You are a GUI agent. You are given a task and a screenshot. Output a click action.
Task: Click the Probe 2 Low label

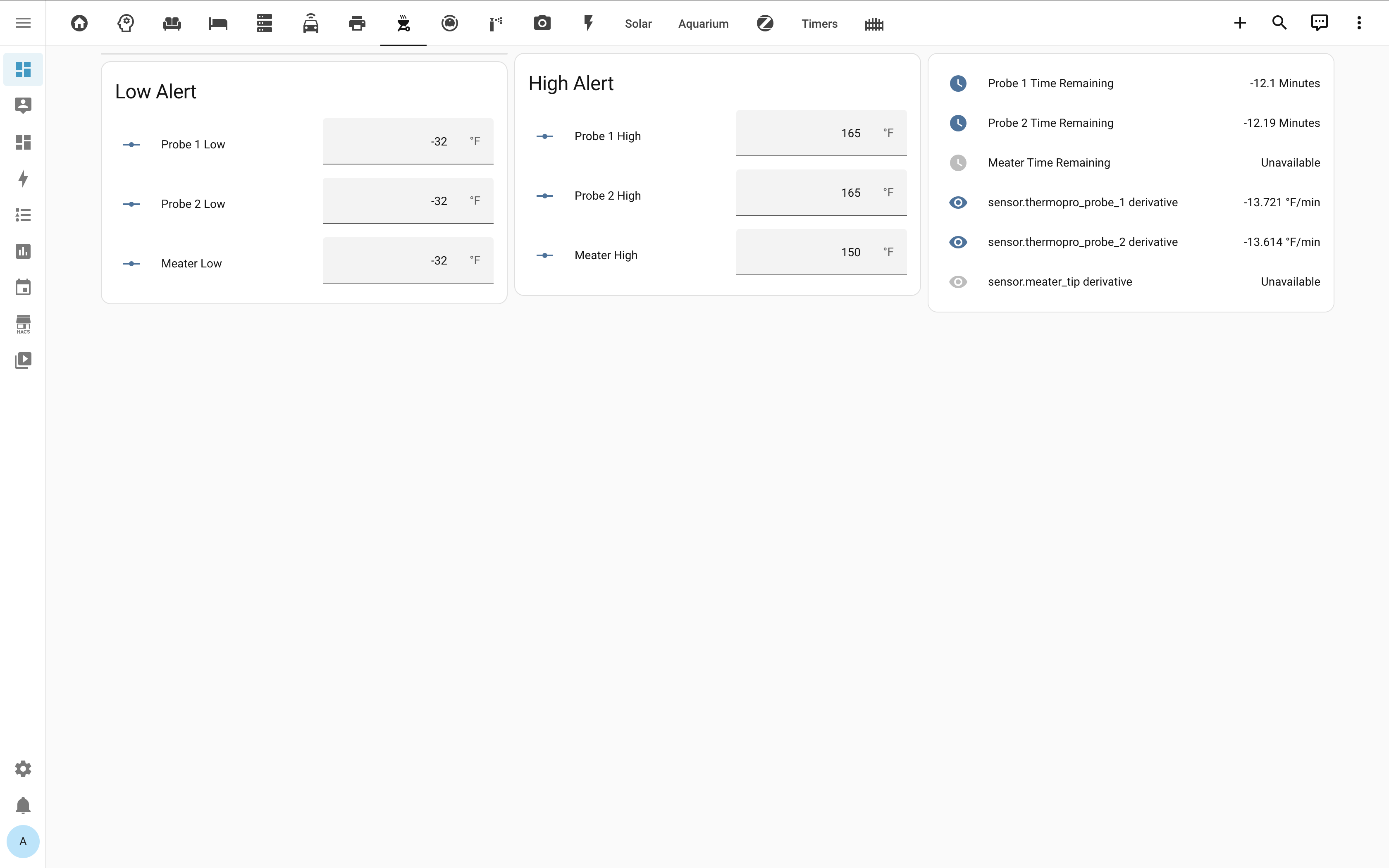point(193,204)
